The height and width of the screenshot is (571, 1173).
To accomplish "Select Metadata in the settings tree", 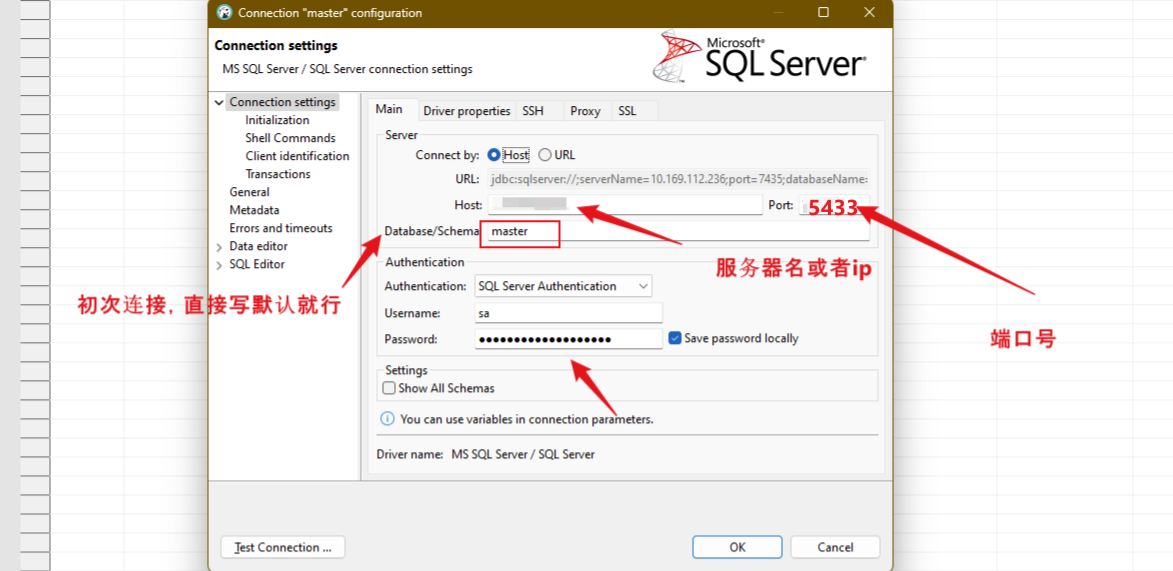I will click(x=254, y=210).
